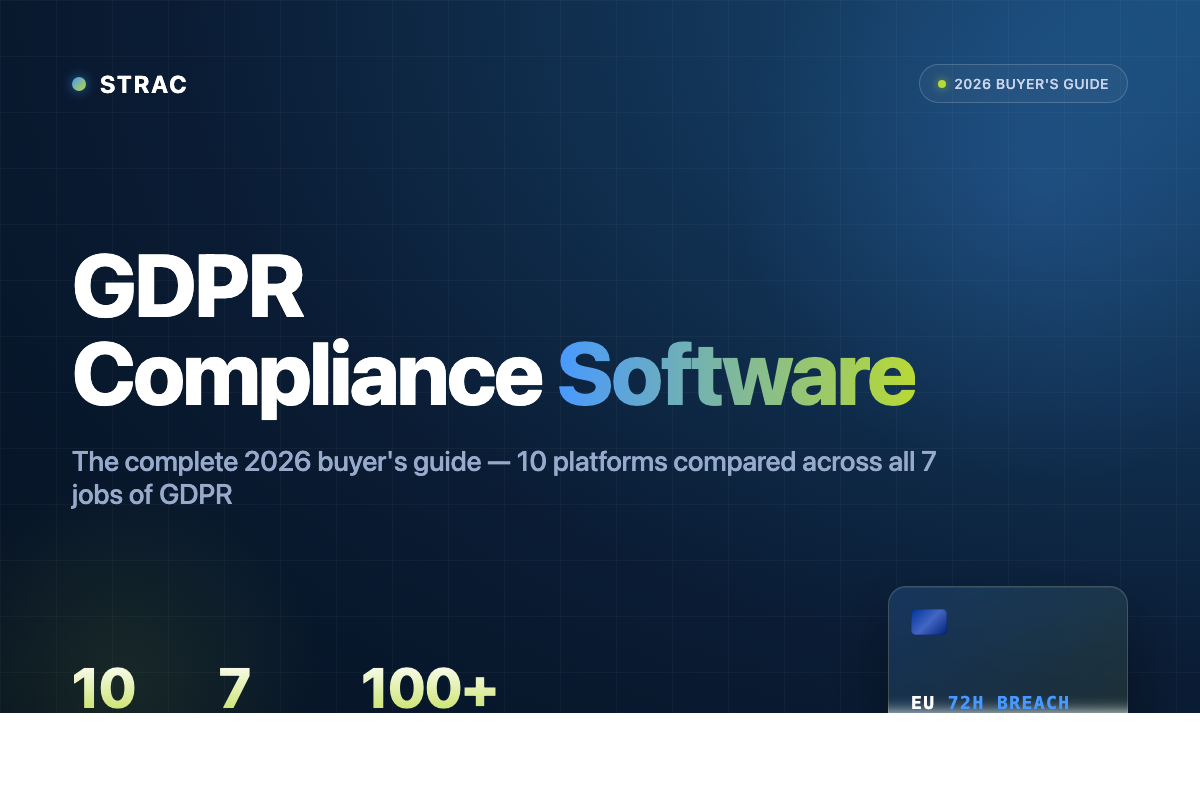Select the 'GDPR' headline word
This screenshot has width=1200, height=800.
click(x=188, y=287)
